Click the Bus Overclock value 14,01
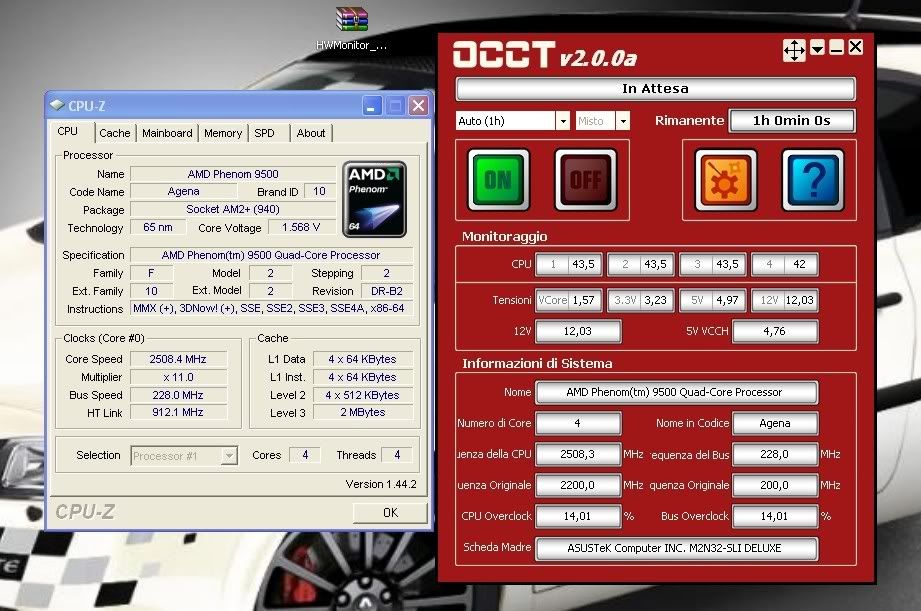This screenshot has height=611, width=921. [x=775, y=516]
